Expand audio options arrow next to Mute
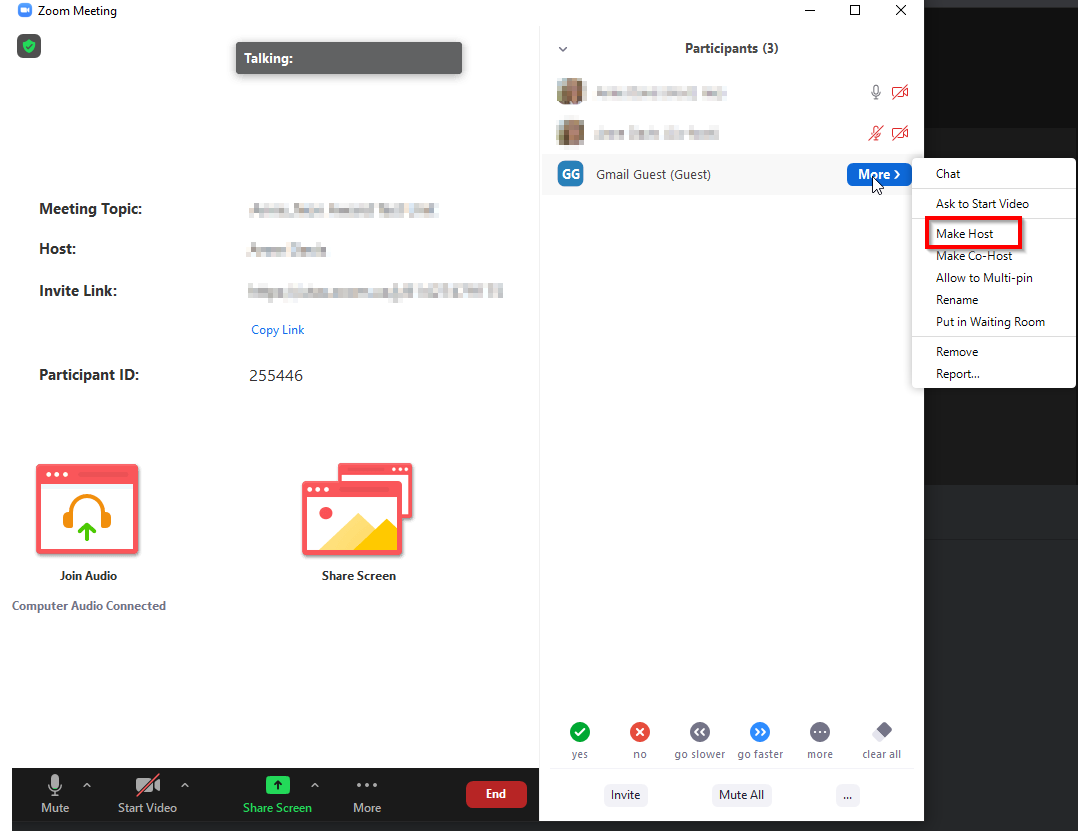 click(87, 784)
